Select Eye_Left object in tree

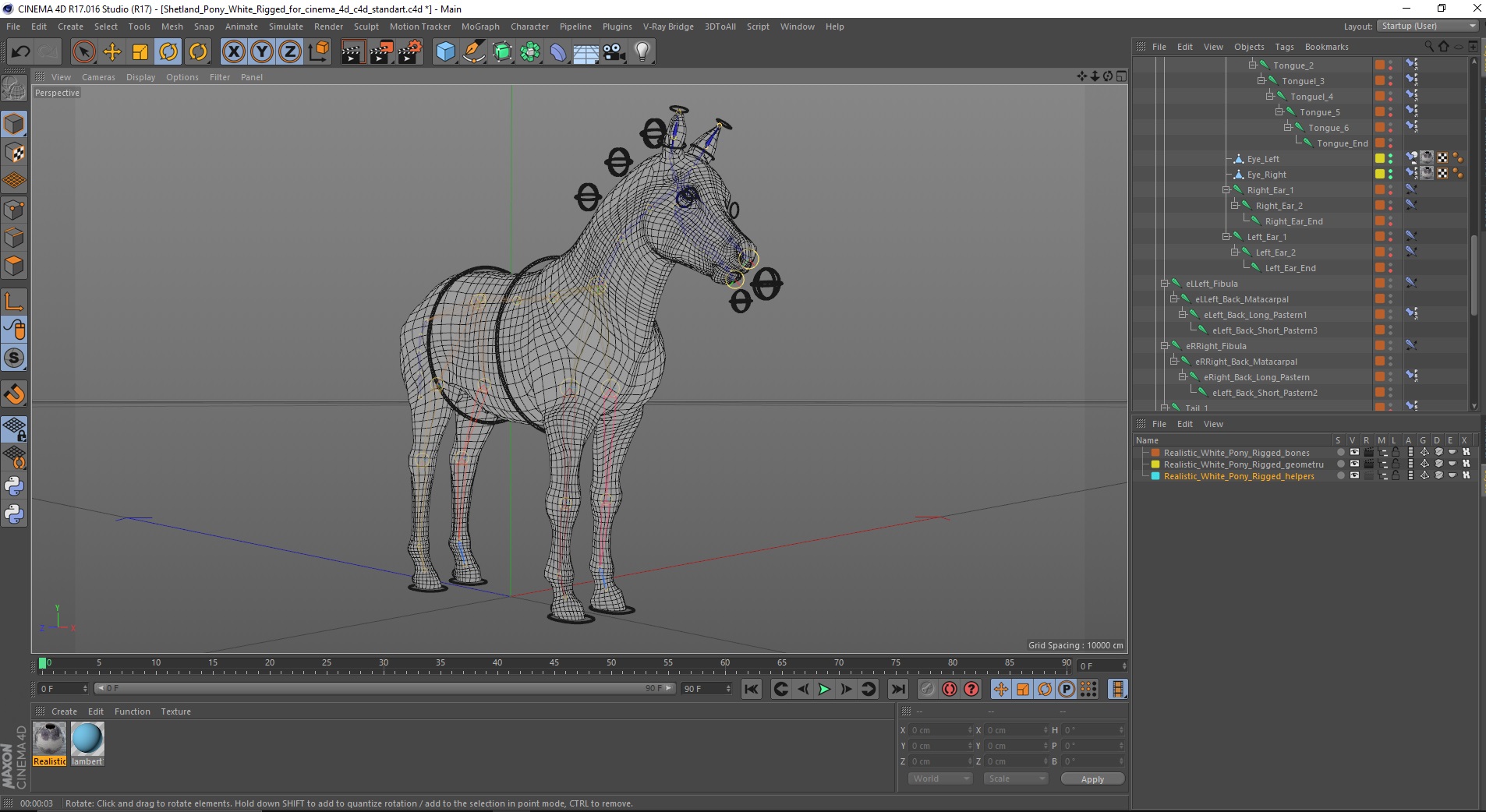click(1262, 159)
